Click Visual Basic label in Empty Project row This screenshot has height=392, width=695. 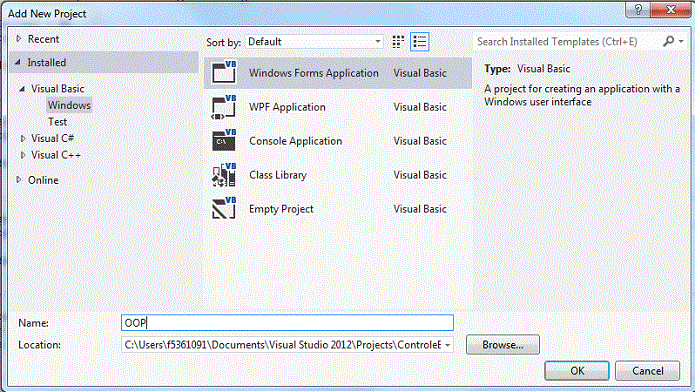pos(420,209)
